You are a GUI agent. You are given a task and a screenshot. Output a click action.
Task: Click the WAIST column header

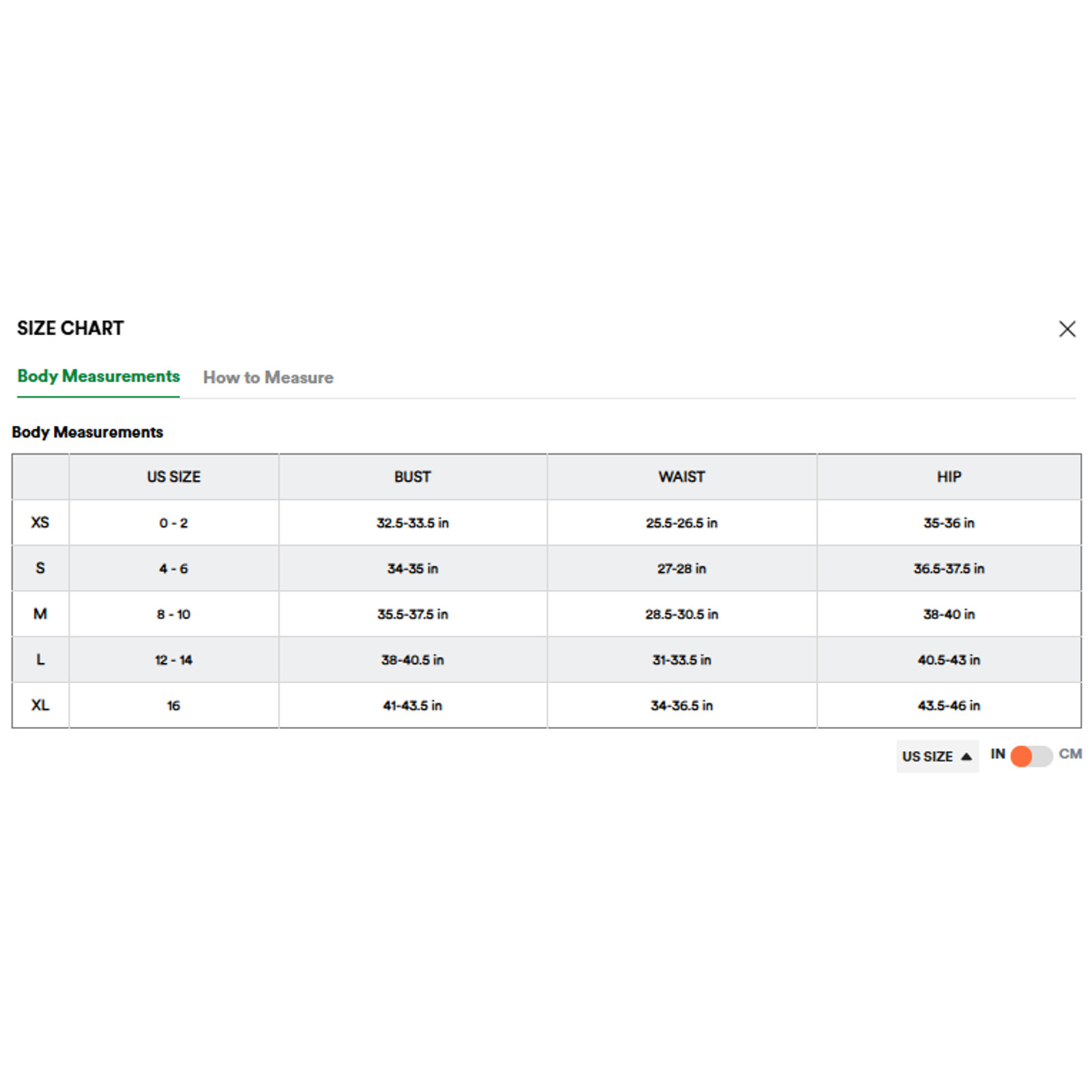(681, 477)
